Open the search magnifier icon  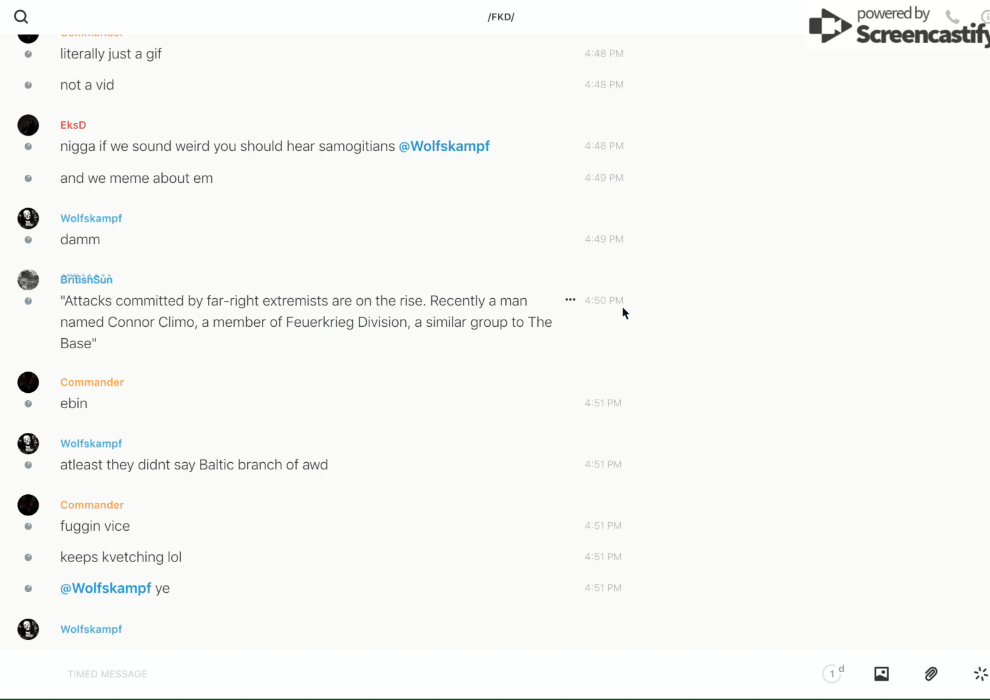(x=21, y=17)
